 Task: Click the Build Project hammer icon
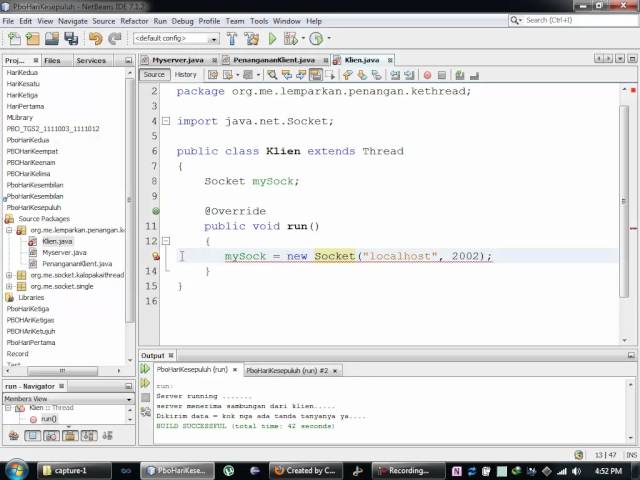point(232,39)
